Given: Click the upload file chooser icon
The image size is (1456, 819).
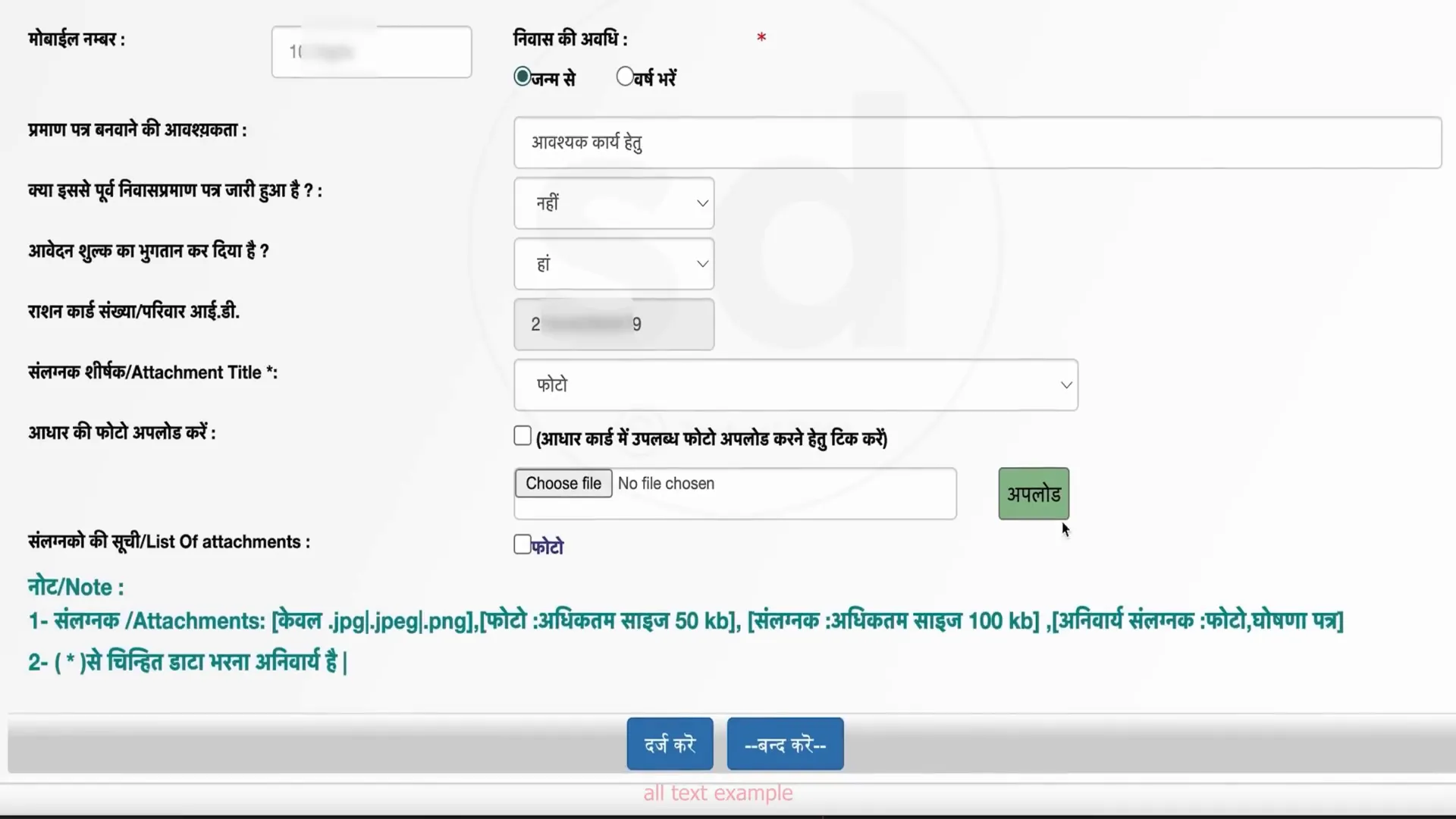Looking at the screenshot, I should 562,483.
